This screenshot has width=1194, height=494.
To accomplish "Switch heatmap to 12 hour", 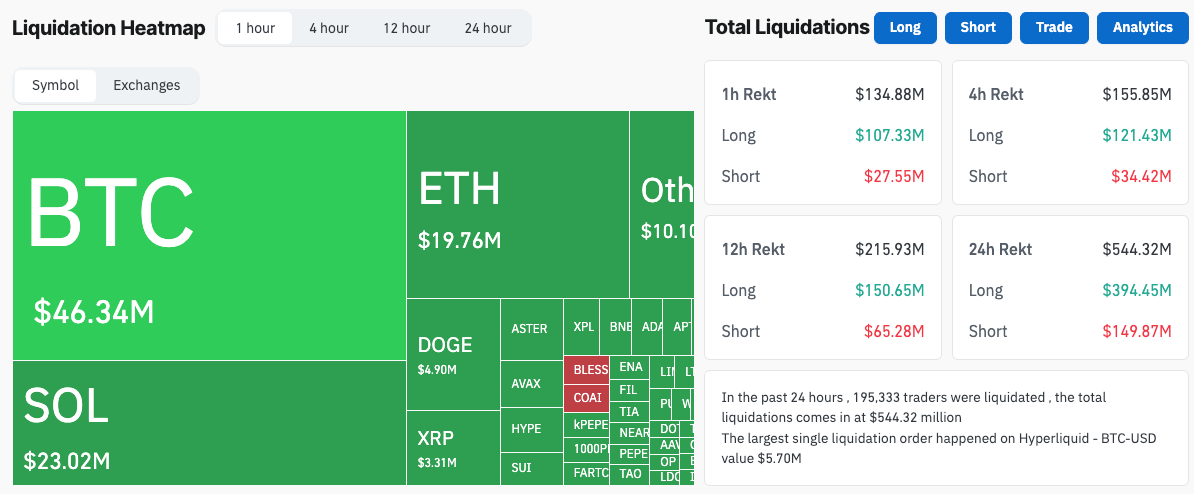I will pos(405,28).
